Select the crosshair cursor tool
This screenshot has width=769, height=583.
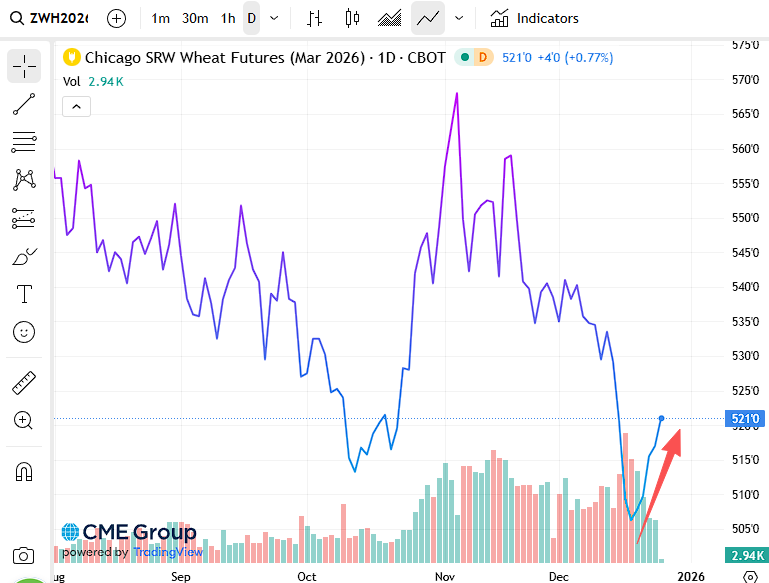coord(24,66)
